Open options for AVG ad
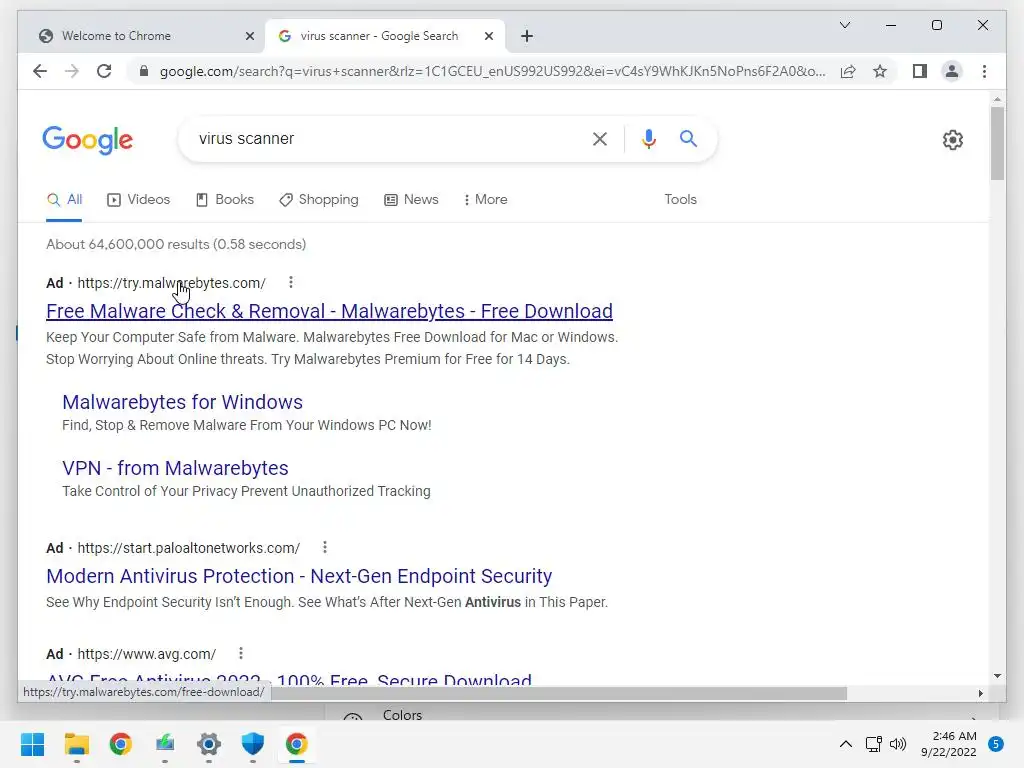 click(240, 653)
